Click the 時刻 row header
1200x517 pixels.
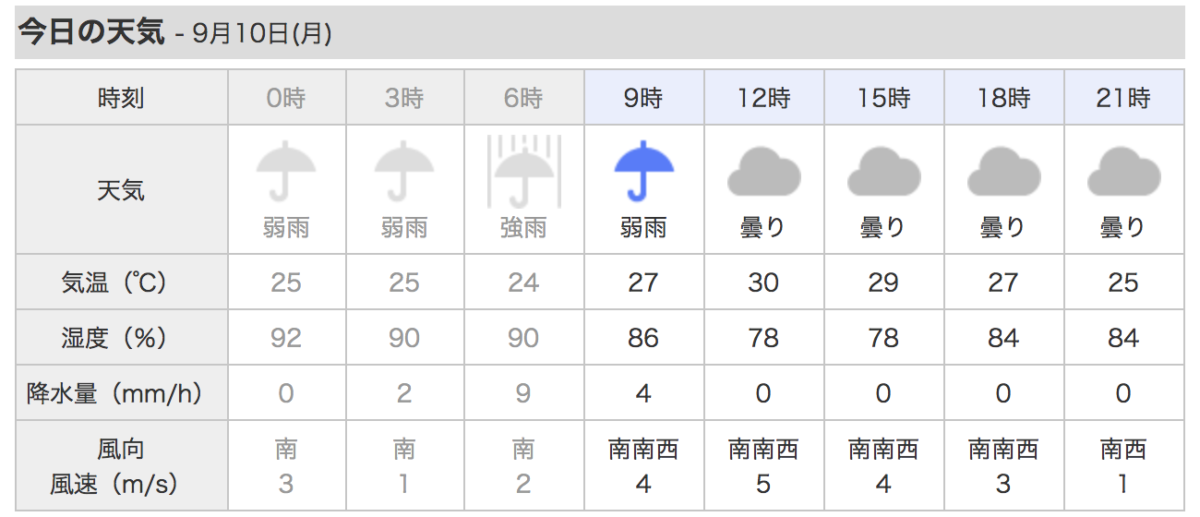tap(121, 98)
